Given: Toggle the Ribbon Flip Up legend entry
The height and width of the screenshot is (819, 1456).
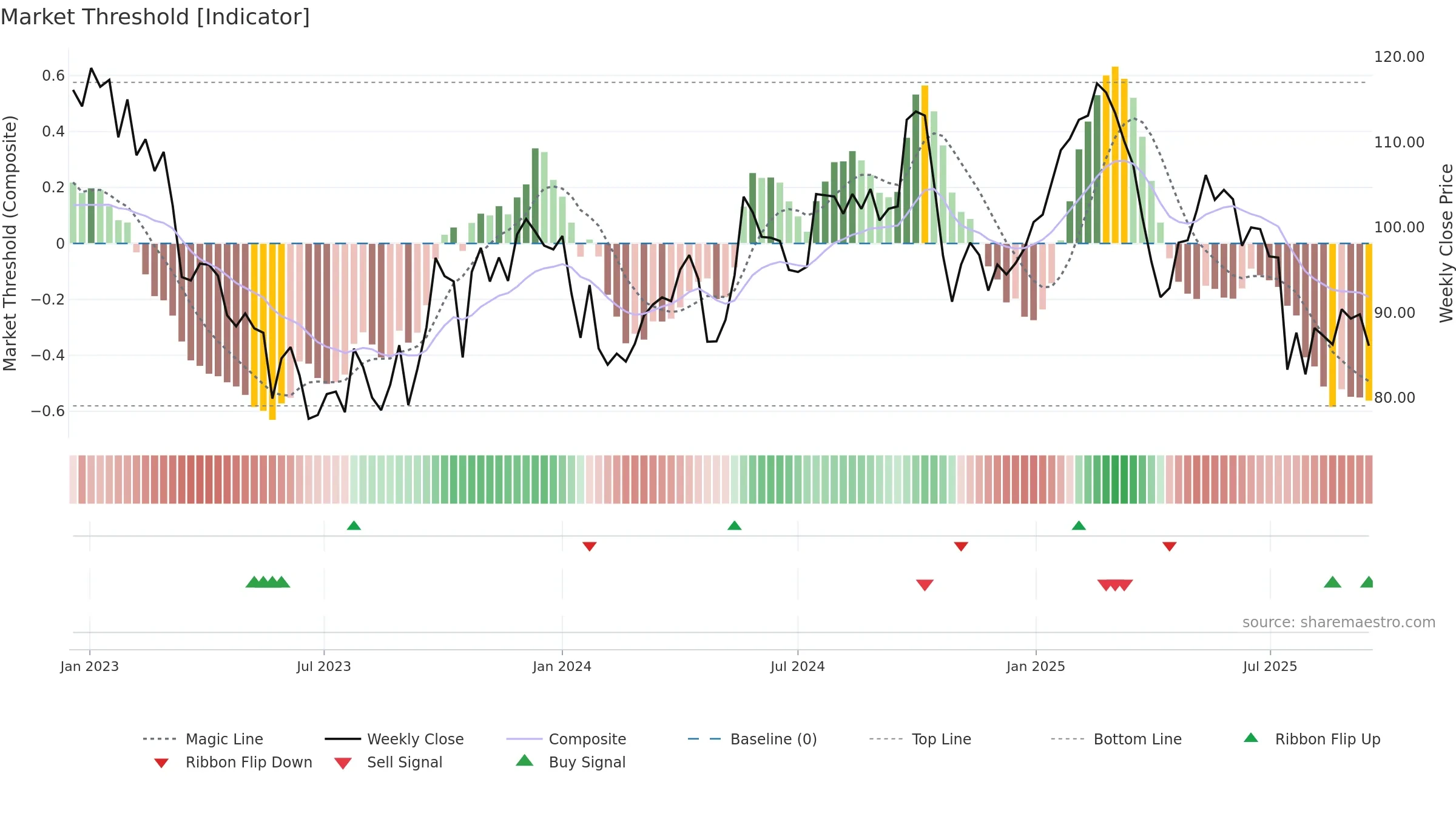Looking at the screenshot, I should click(x=1312, y=739).
